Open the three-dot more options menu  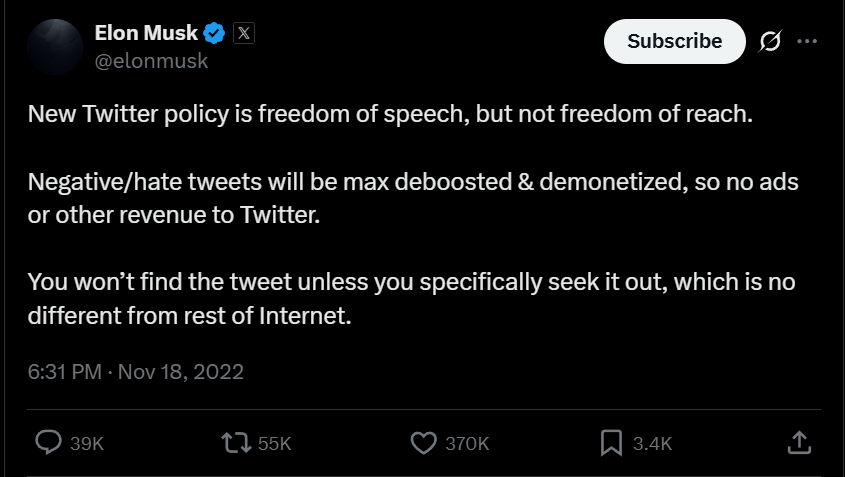pyautogui.click(x=807, y=41)
